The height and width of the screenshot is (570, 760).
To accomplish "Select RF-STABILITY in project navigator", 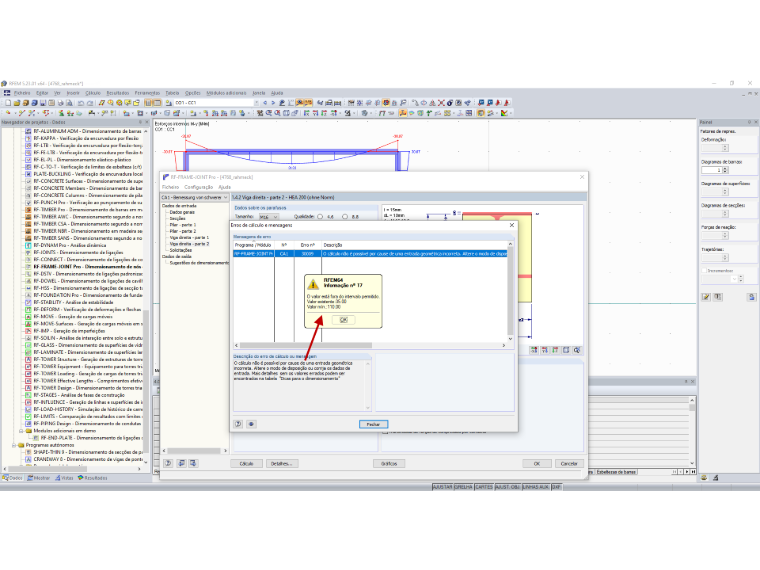I will pos(73,302).
